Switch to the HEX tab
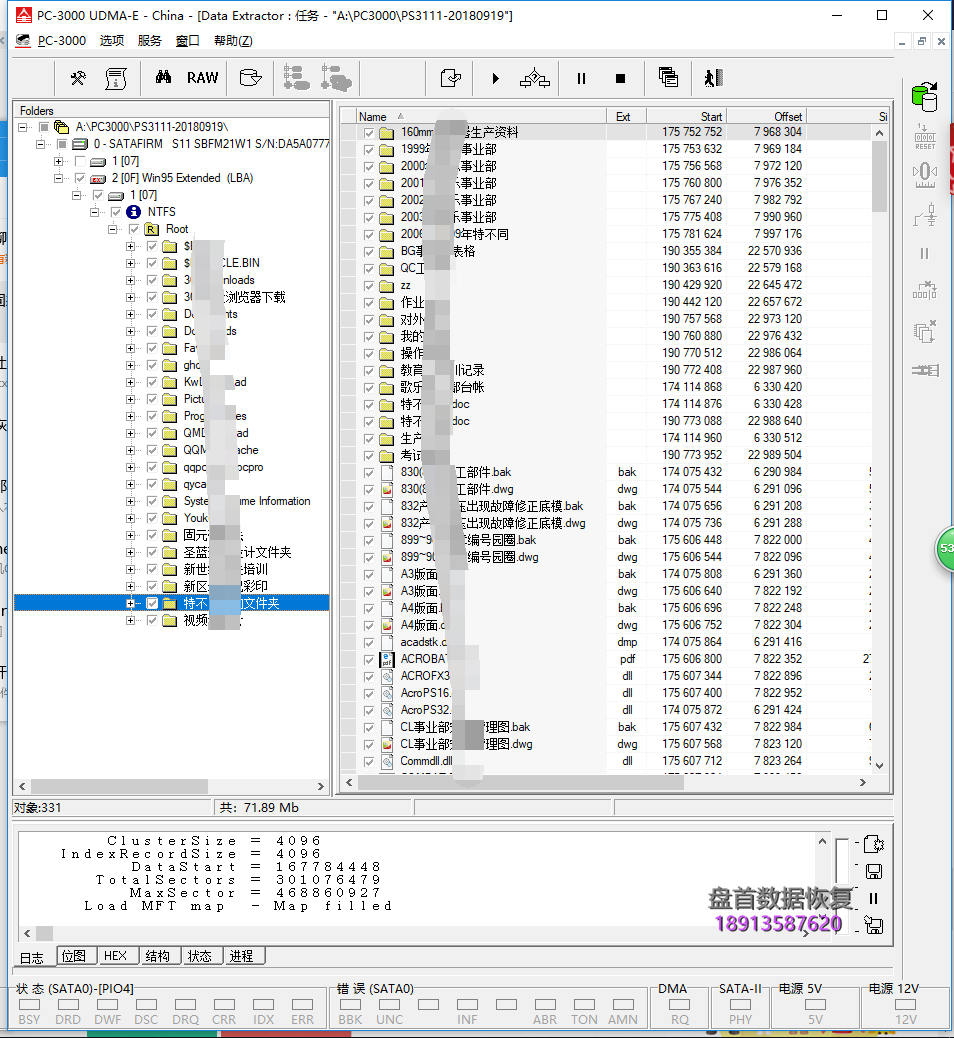This screenshot has height=1038, width=954. click(x=115, y=955)
